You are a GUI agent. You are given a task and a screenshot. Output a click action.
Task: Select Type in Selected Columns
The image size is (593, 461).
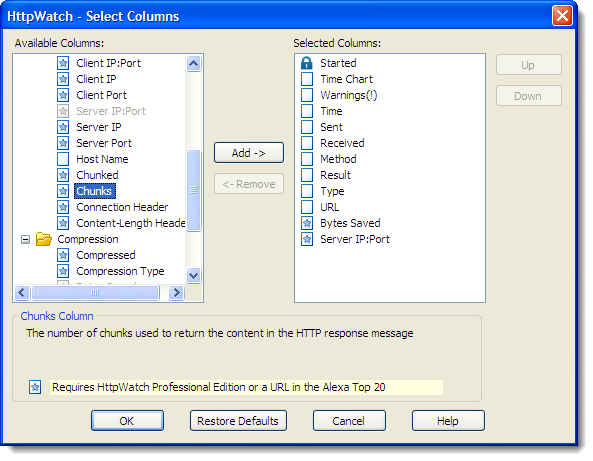332,191
